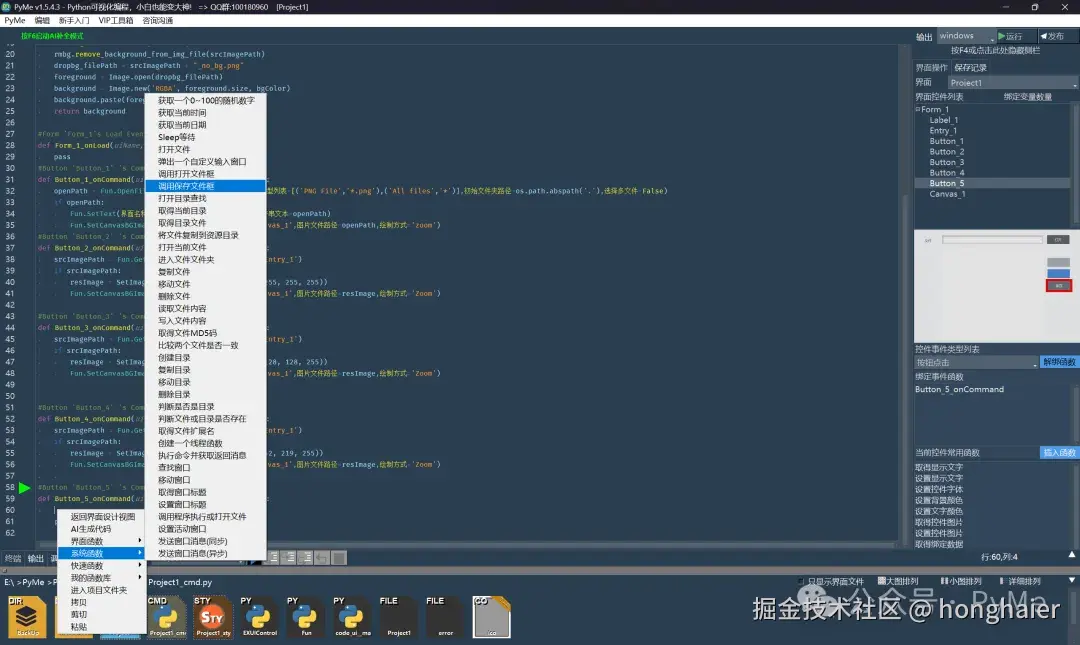
Task: Expand the 界面函数 submenu
Action: 101,541
